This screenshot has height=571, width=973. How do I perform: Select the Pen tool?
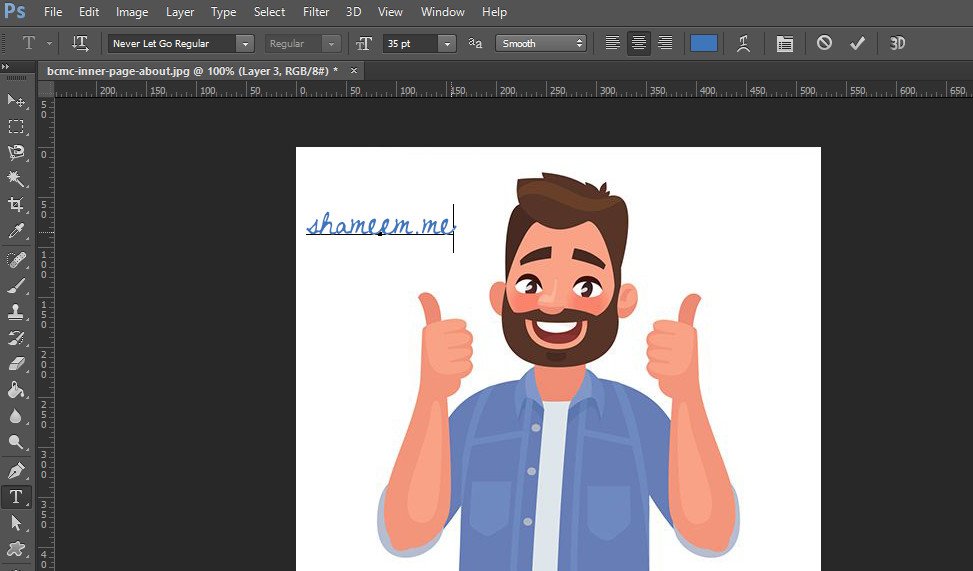pos(16,470)
